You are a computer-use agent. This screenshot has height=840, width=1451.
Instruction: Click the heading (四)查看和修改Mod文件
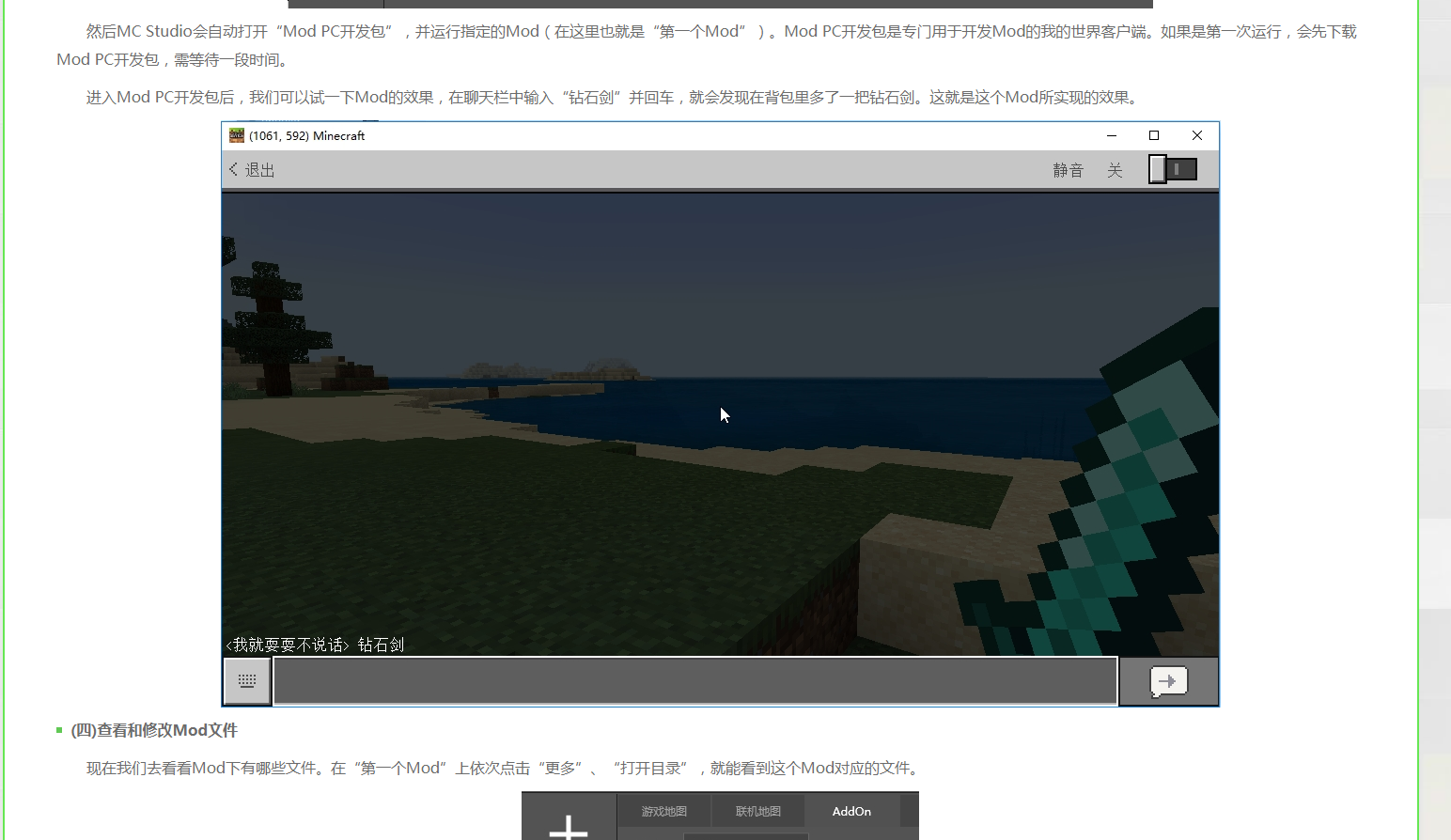[154, 730]
